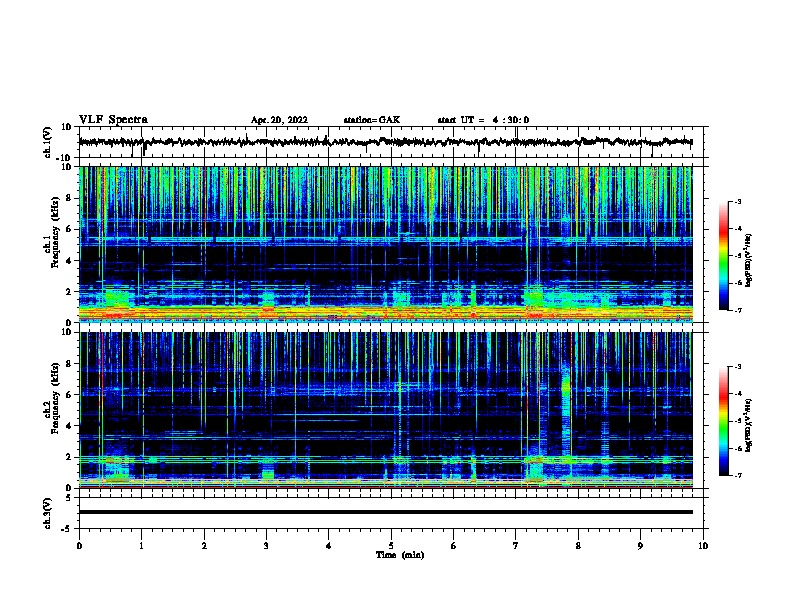
Task: Click the ch.1 voltage waveform trace
Action: (385, 142)
